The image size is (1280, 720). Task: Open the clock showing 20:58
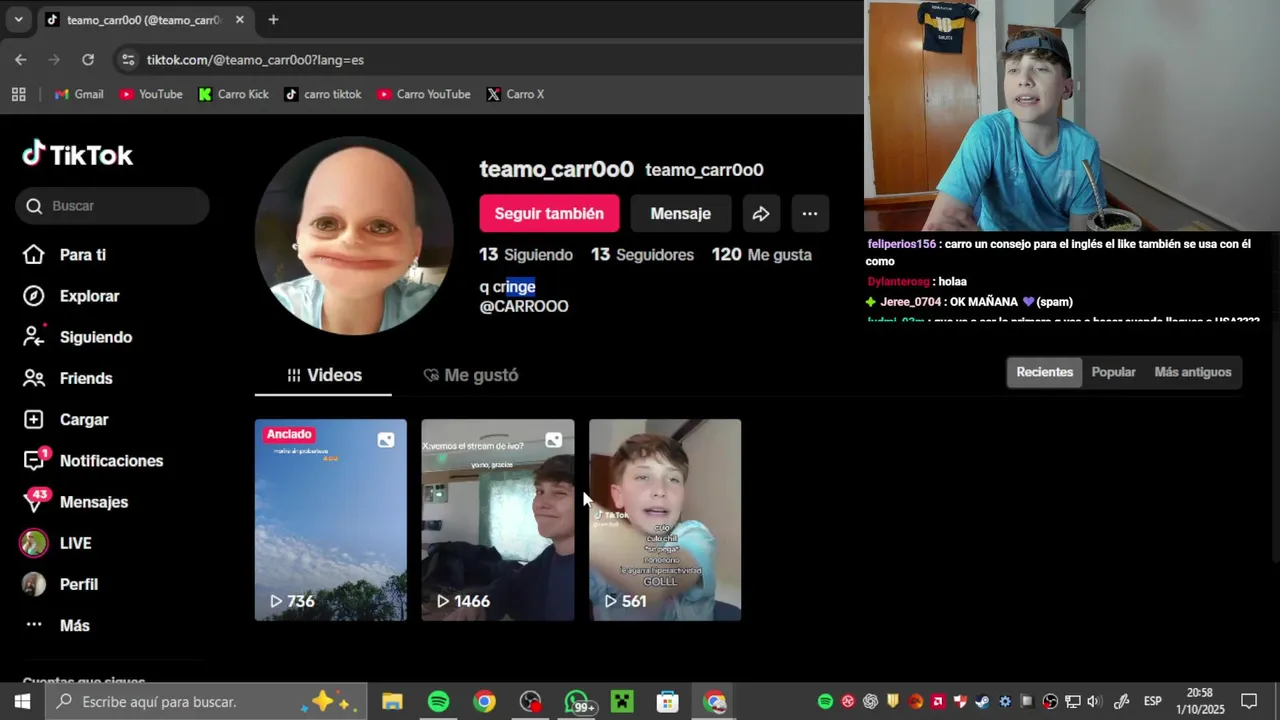click(1200, 701)
